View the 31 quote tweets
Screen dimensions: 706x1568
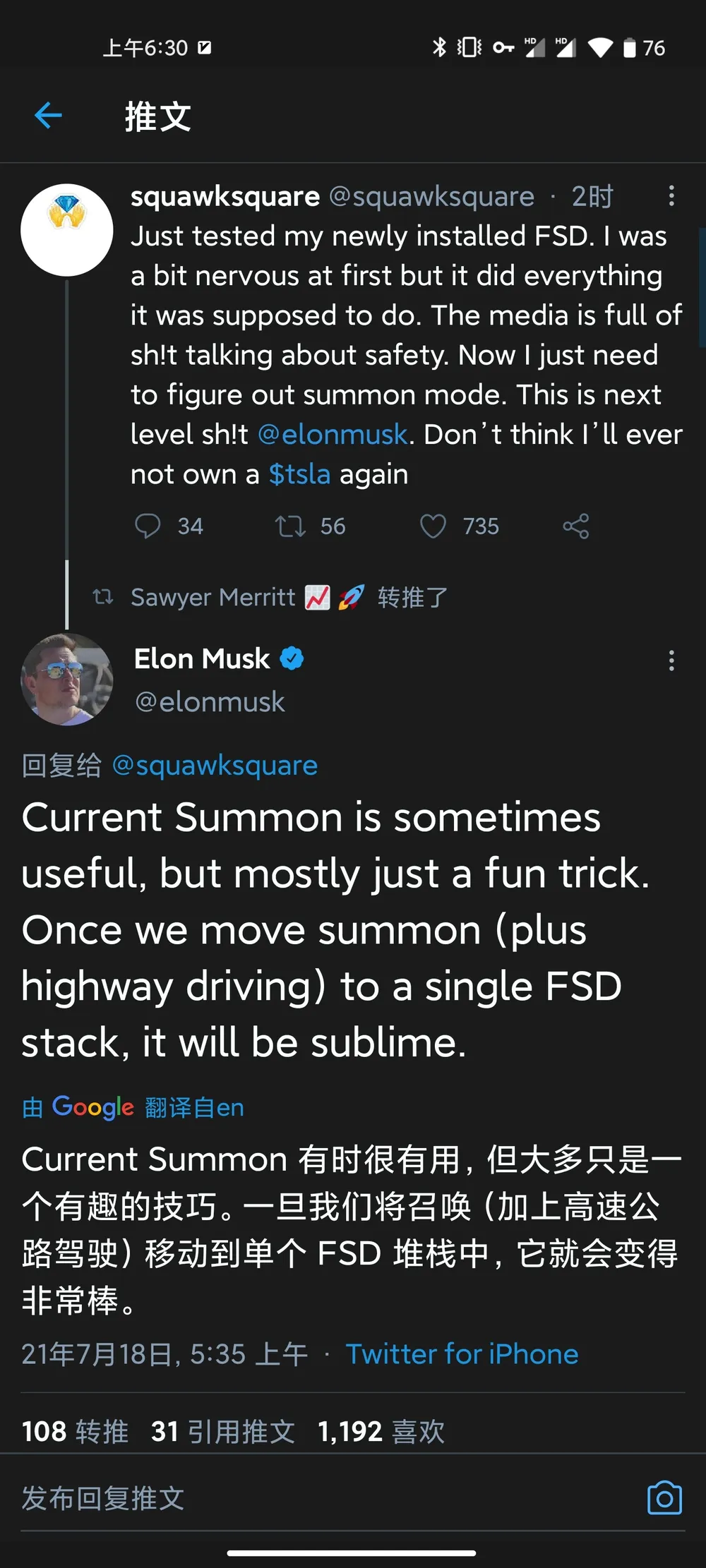[x=222, y=1431]
